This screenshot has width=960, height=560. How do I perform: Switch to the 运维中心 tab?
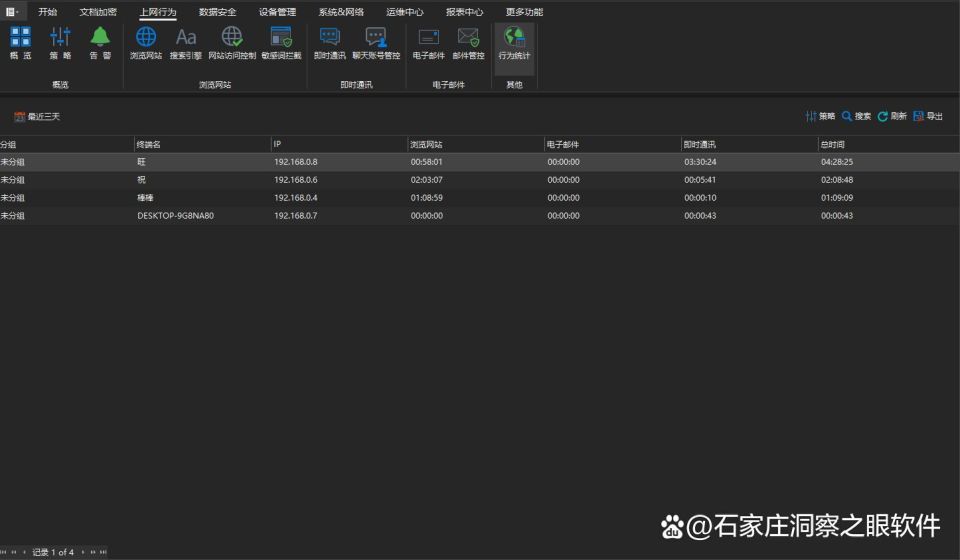[405, 12]
